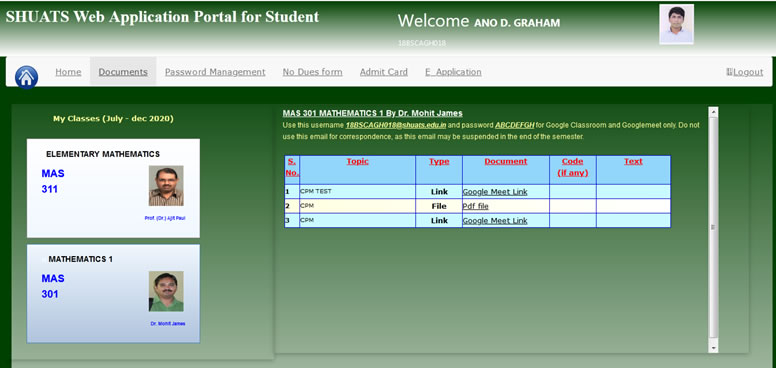Sort by the Topic column header
Image resolution: width=776 pixels, height=368 pixels.
point(357,161)
